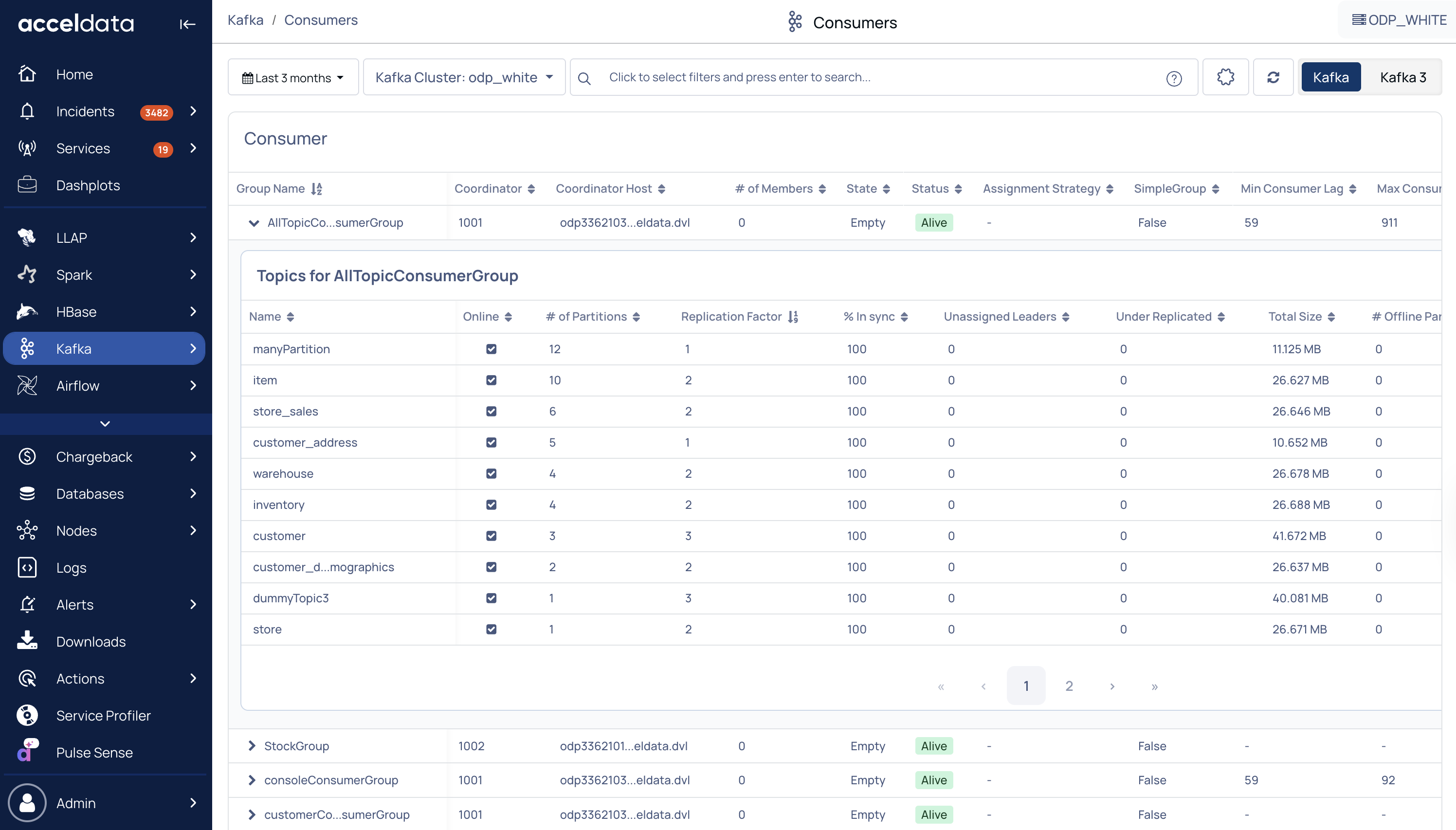Switch to the Kafka 3 tab

pyautogui.click(x=1402, y=77)
